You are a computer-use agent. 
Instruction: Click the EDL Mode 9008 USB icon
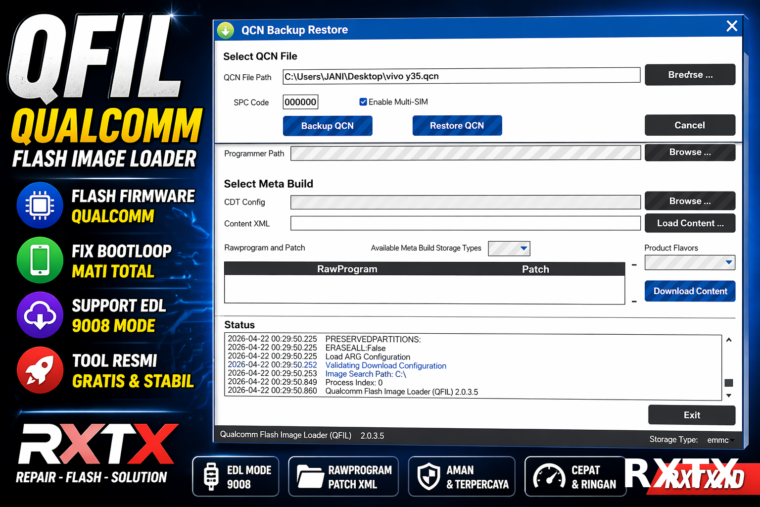pos(211,477)
